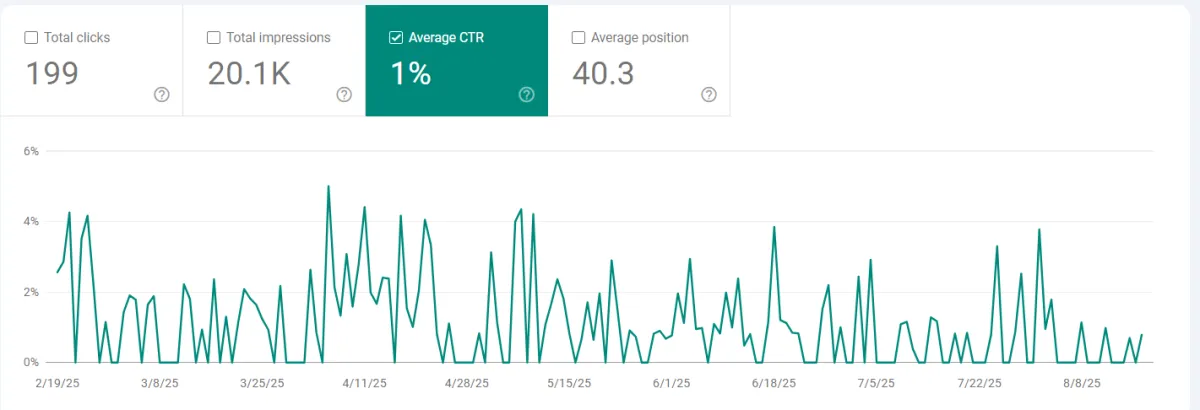Select the 1% average CTR value
Image resolution: width=1200 pixels, height=410 pixels.
pyautogui.click(x=411, y=74)
